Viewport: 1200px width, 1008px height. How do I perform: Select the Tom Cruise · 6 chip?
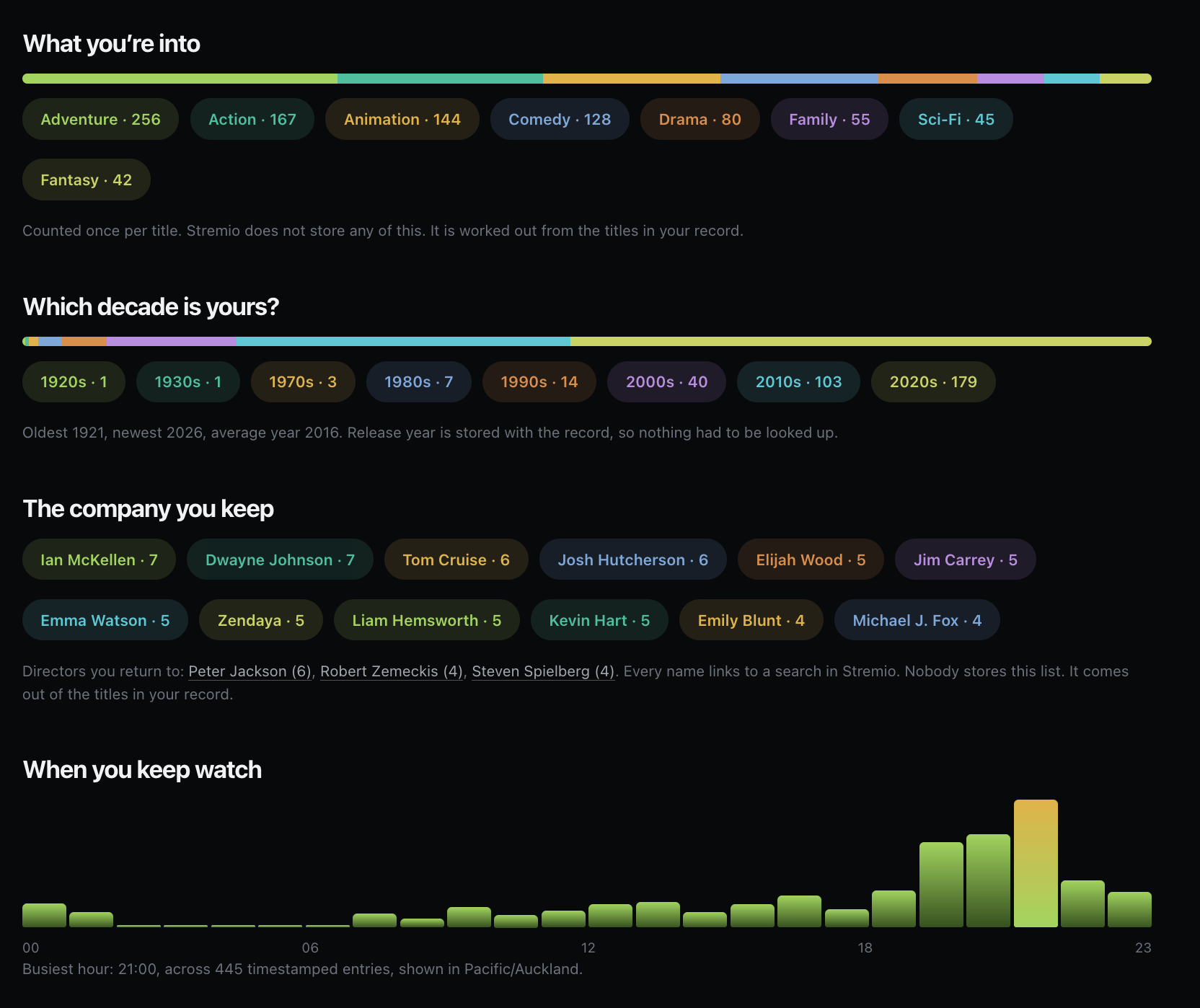click(456, 560)
